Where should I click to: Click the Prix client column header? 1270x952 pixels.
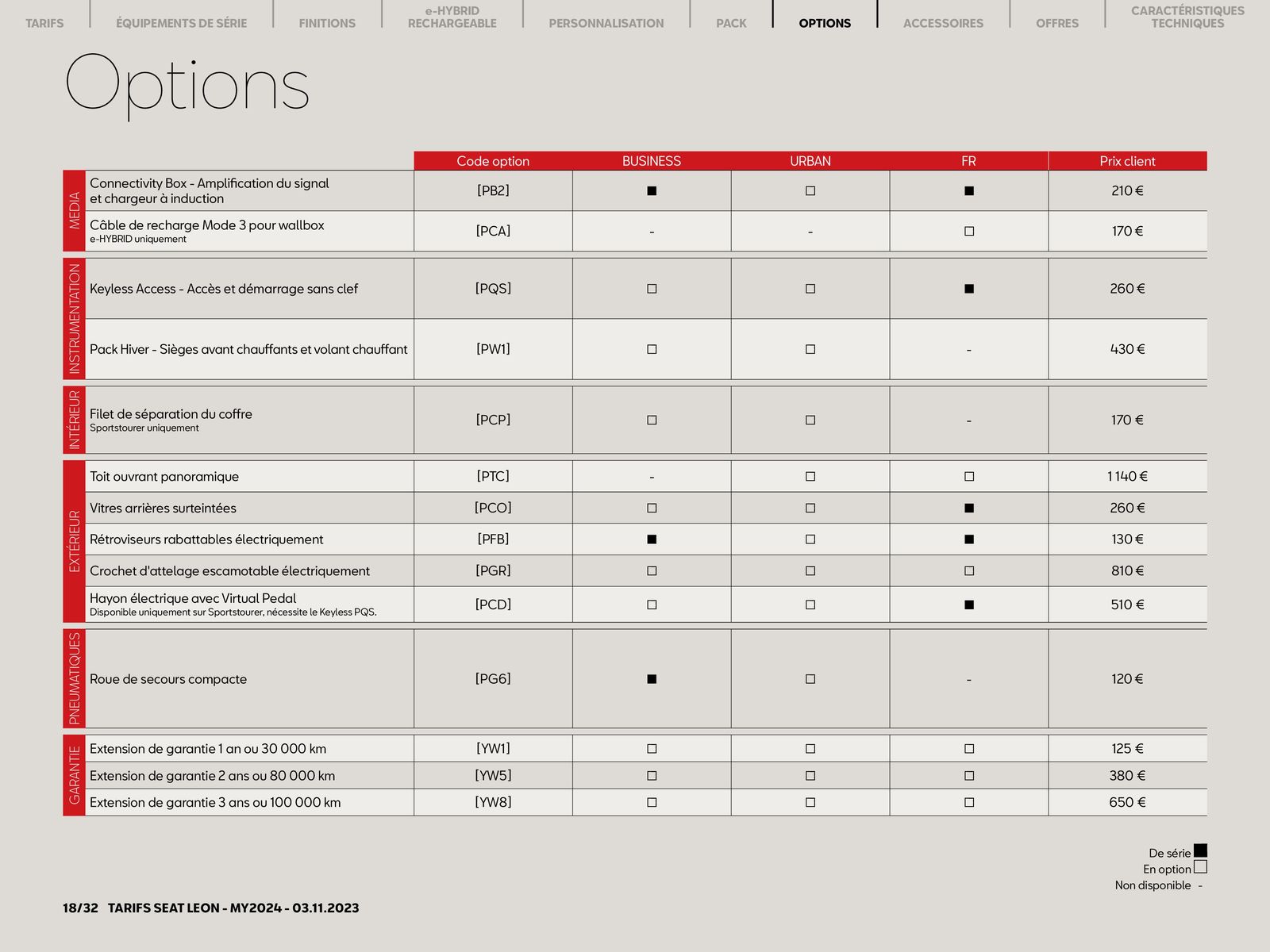[1127, 161]
